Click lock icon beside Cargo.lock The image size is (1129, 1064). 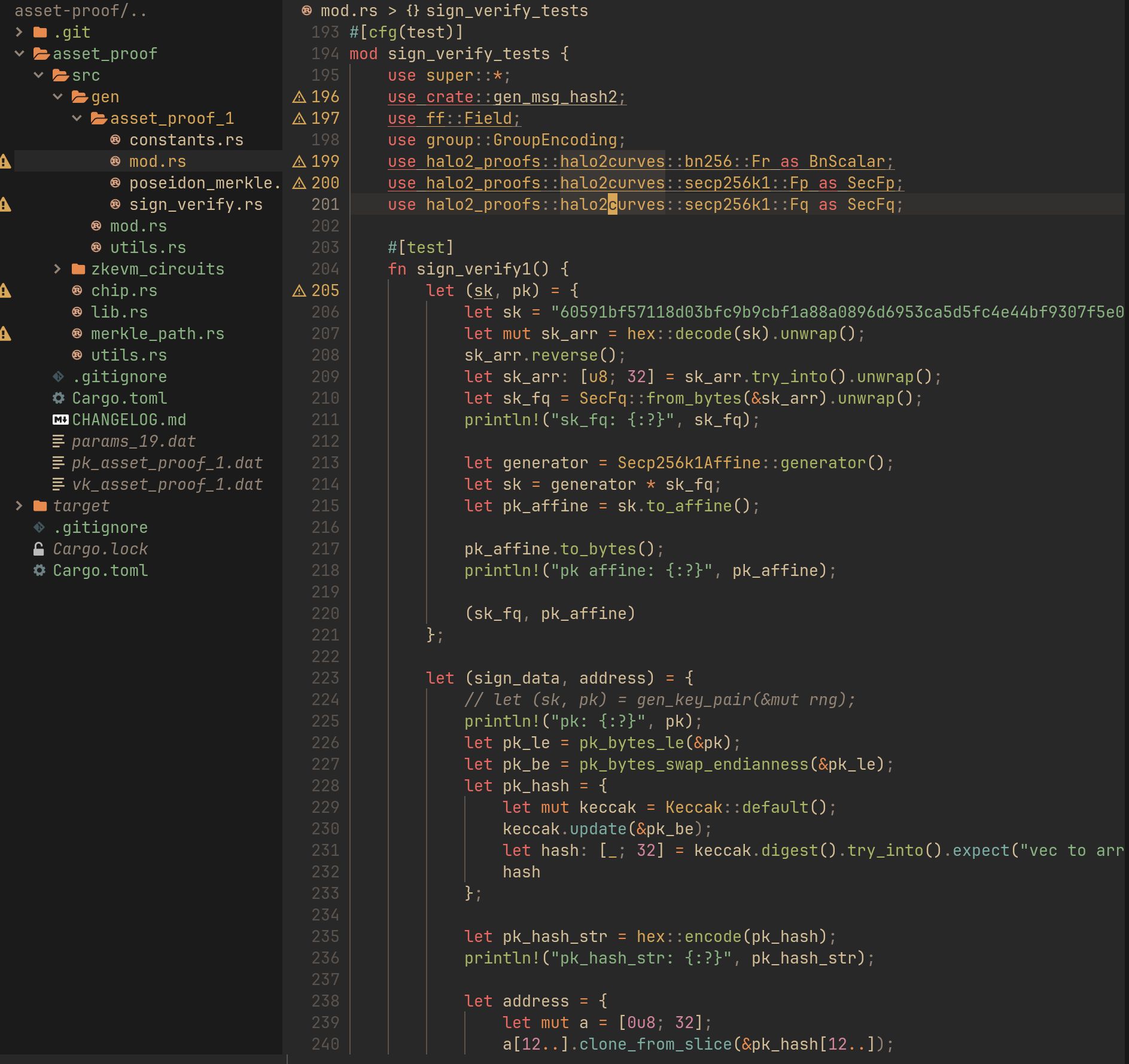[39, 549]
